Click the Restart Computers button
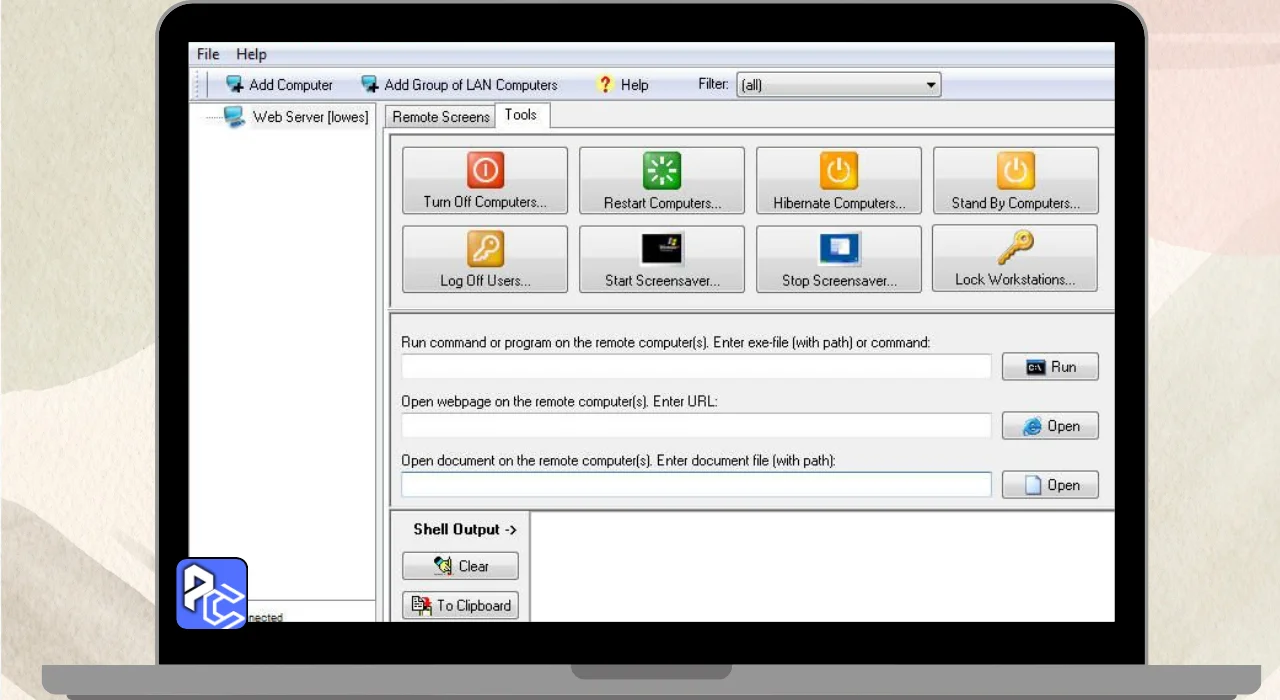 click(662, 181)
